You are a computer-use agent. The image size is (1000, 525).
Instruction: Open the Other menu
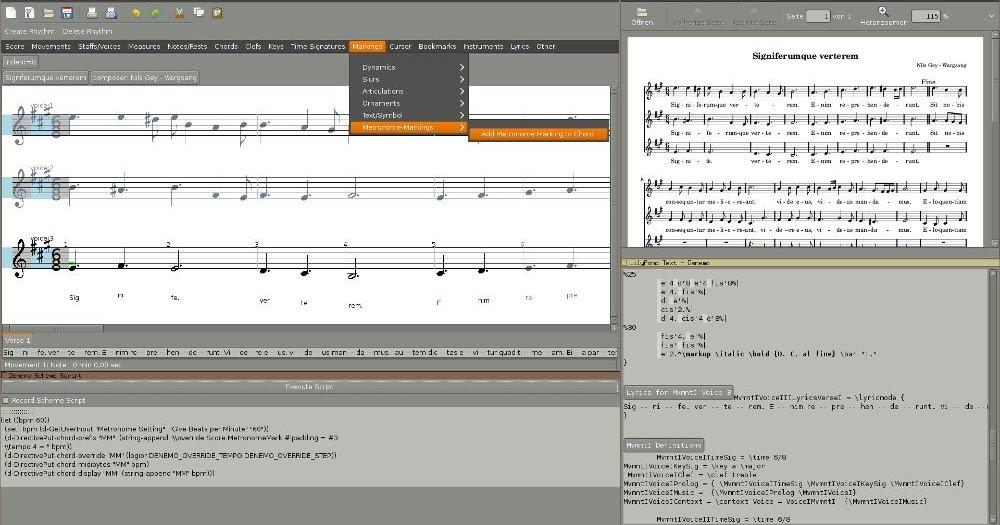point(546,47)
